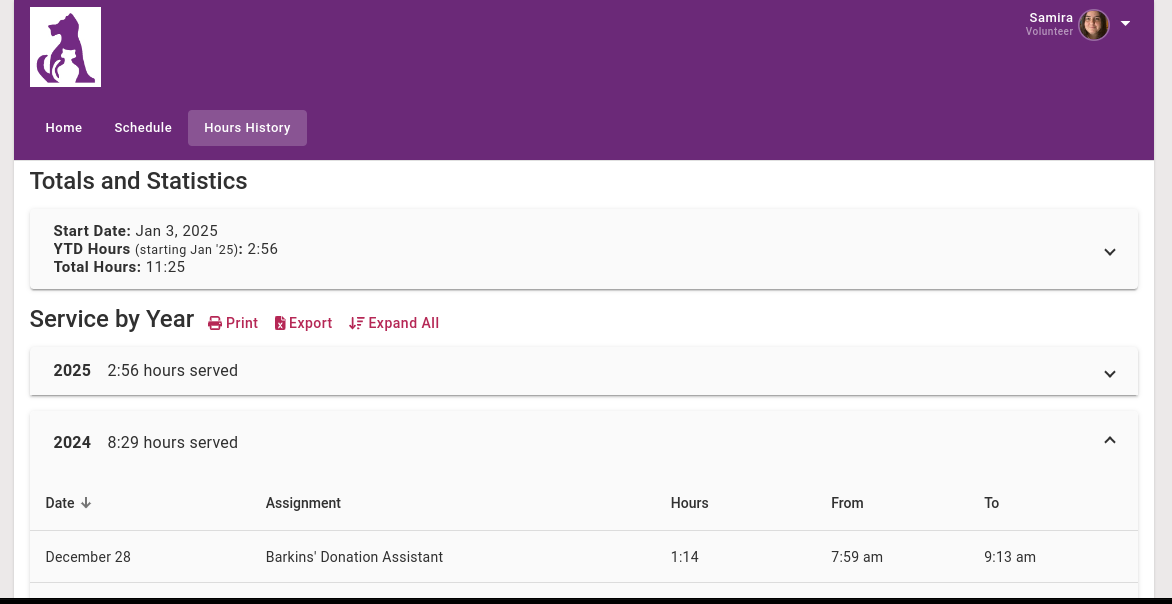
Task: Click the 2025 year label
Action: (x=72, y=371)
